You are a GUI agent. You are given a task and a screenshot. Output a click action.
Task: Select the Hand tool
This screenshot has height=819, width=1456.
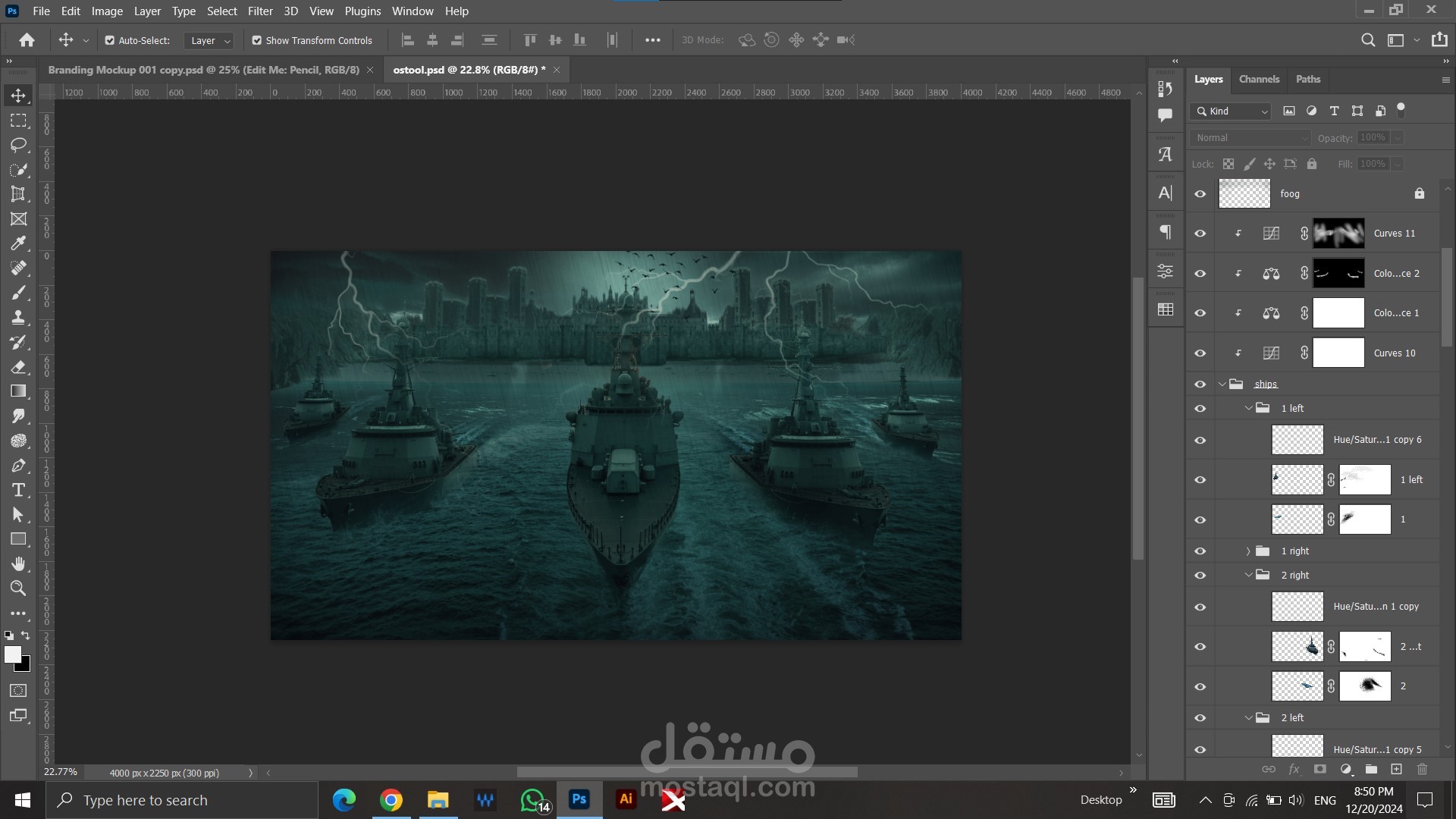coord(18,563)
